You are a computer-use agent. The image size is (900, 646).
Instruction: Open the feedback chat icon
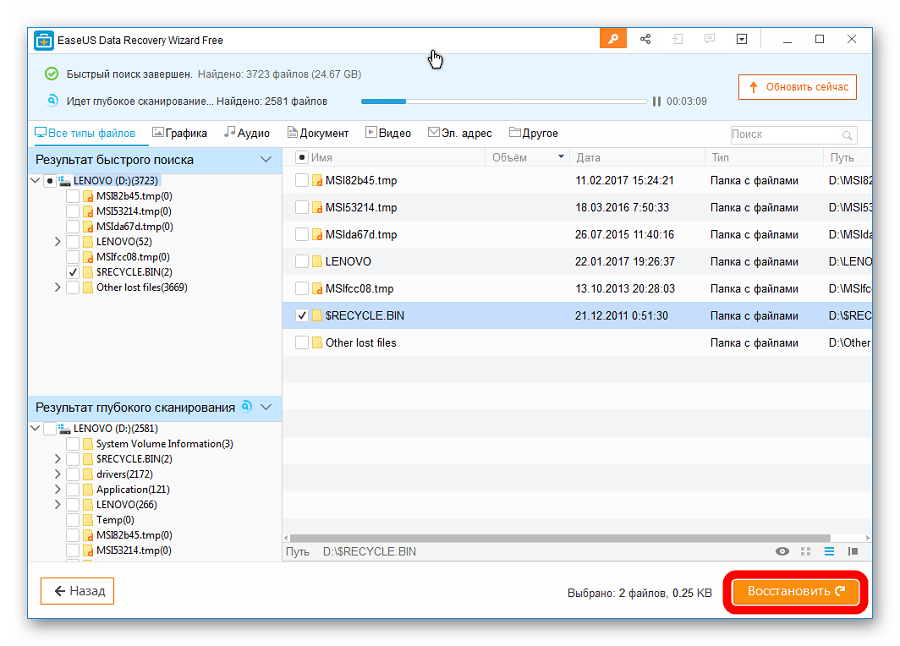pyautogui.click(x=709, y=39)
